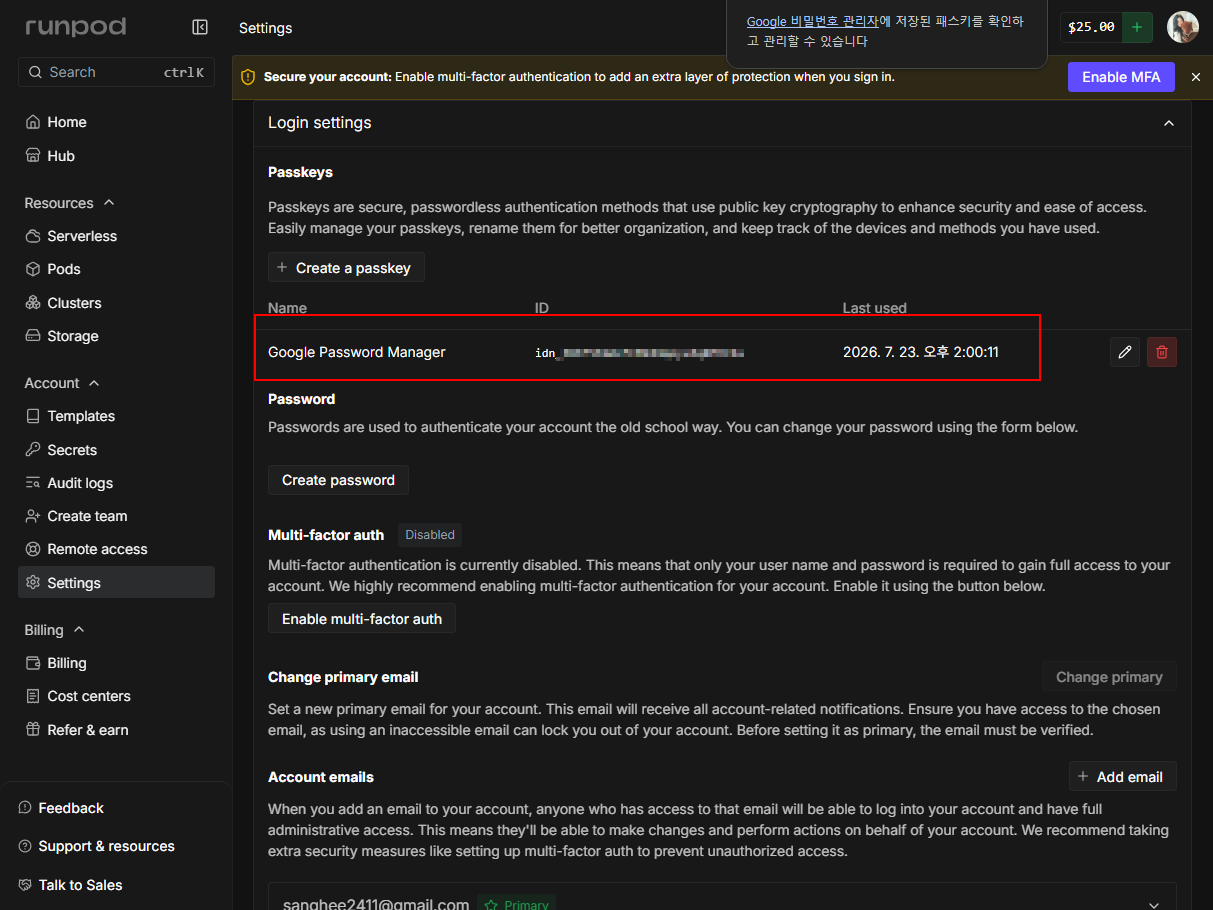The image size is (1213, 910).
Task: Click the Disabled badge beside Multi-factor auth
Action: (430, 535)
